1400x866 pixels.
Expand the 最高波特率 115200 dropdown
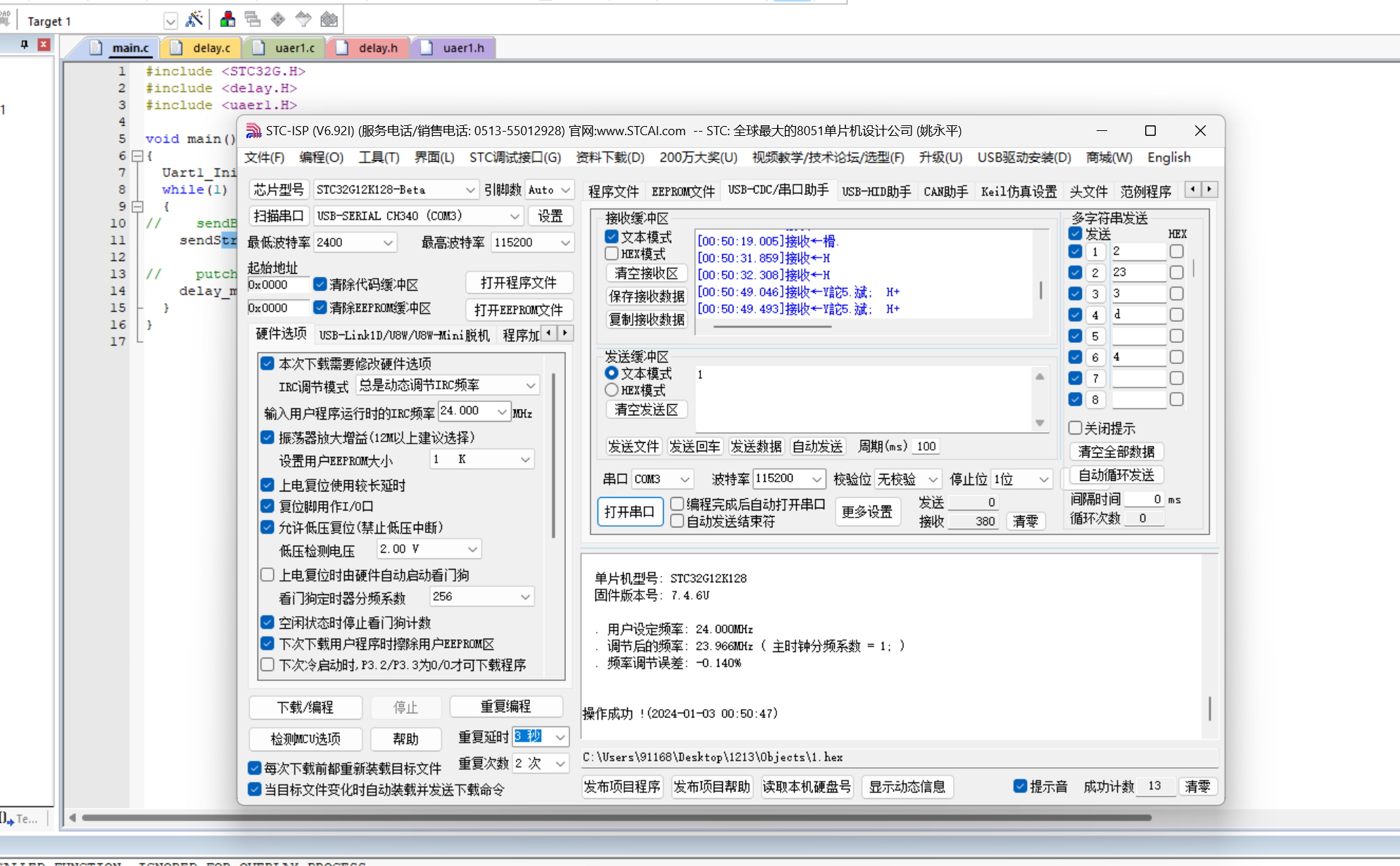point(565,243)
